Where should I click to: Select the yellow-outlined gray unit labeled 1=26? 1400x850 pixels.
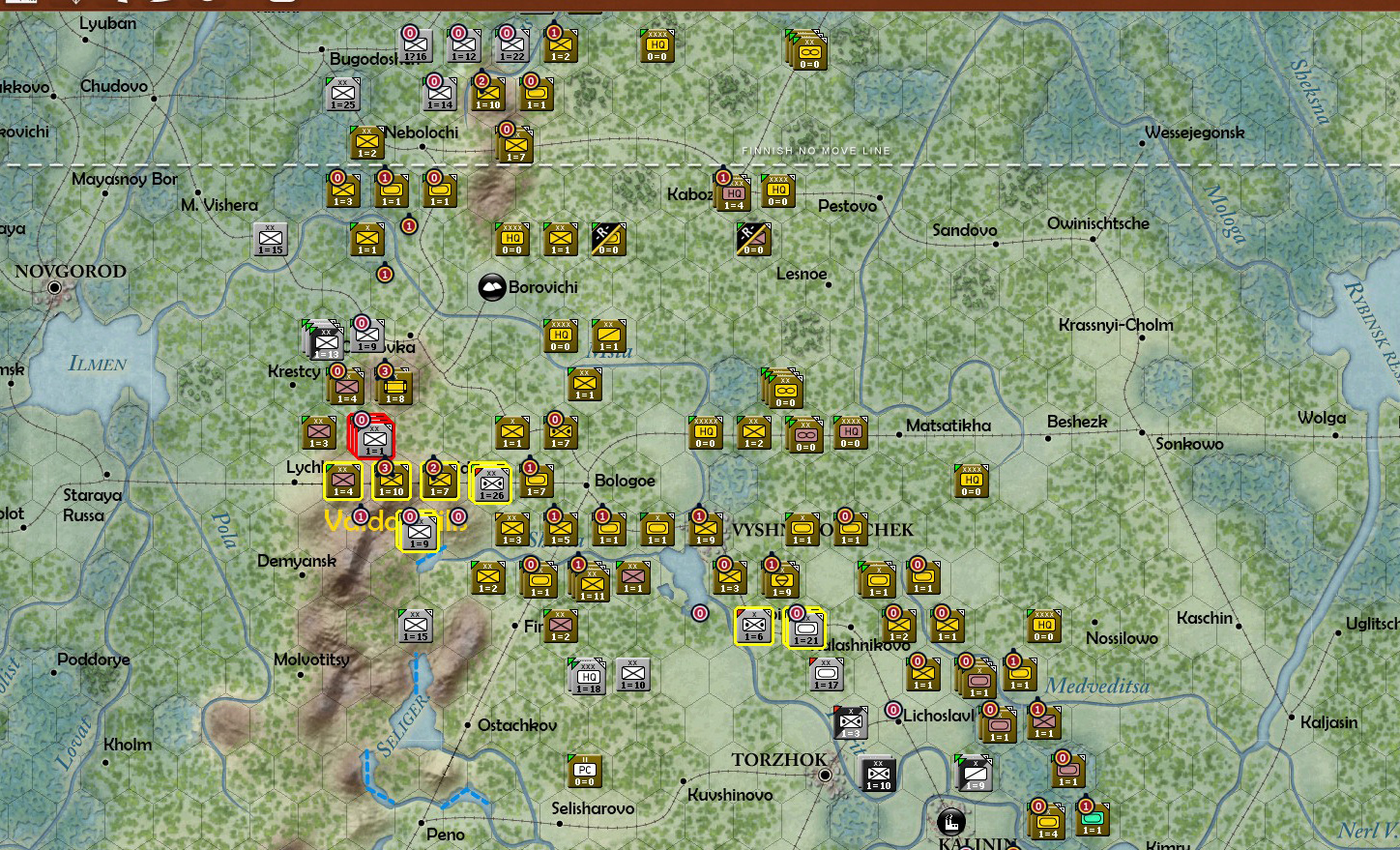pyautogui.click(x=491, y=484)
